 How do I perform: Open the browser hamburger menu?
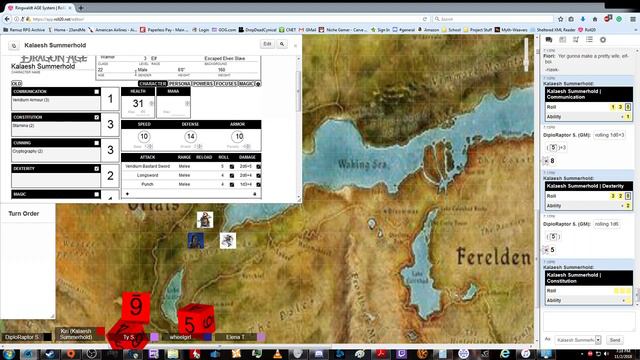pyautogui.click(x=633, y=19)
